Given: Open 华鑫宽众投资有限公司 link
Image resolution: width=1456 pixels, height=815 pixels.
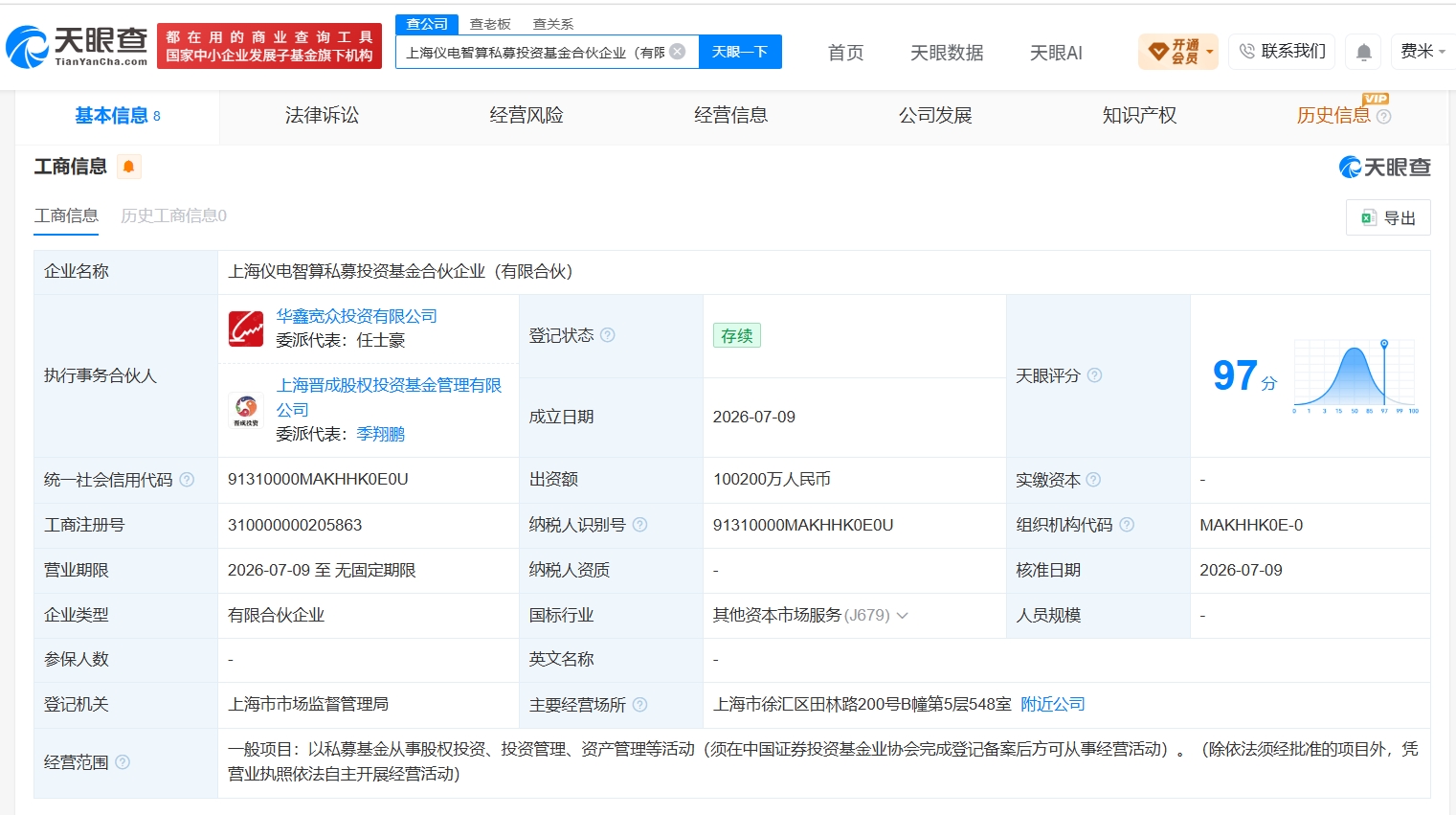Looking at the screenshot, I should click(x=356, y=316).
